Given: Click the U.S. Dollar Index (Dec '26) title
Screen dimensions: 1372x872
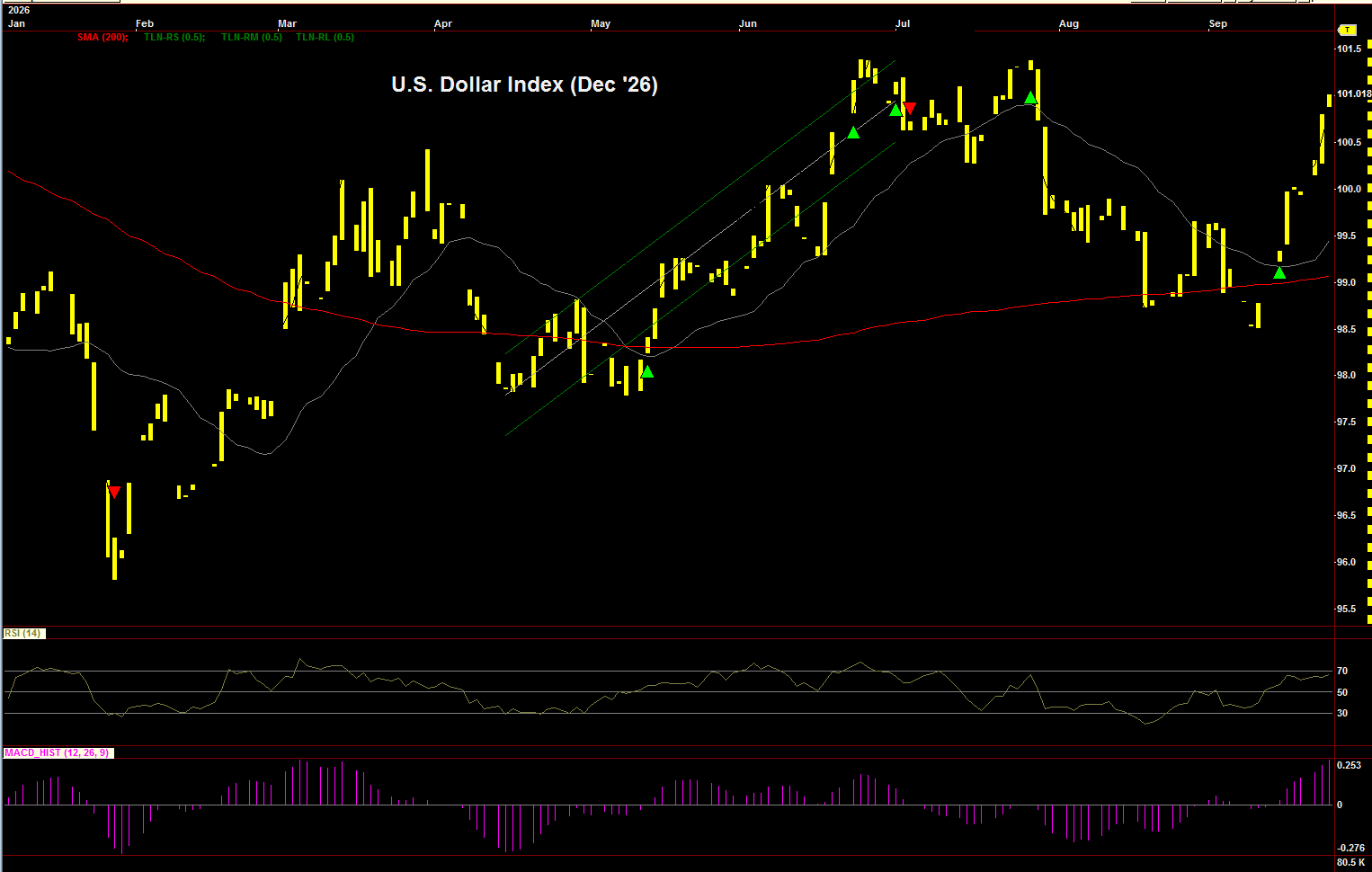Looking at the screenshot, I should point(525,85).
